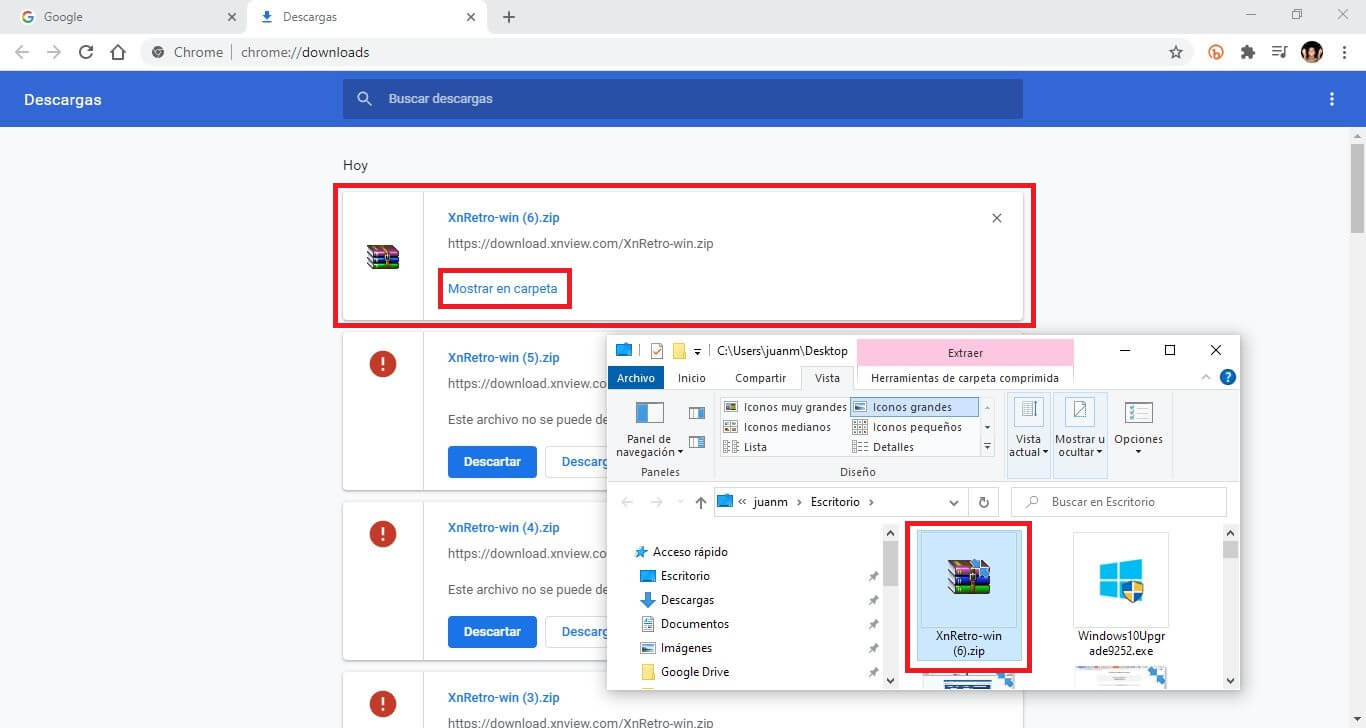The height and width of the screenshot is (728, 1366).
Task: Select the XnRetro-win (6).zip file in Explorer
Action: [968, 597]
